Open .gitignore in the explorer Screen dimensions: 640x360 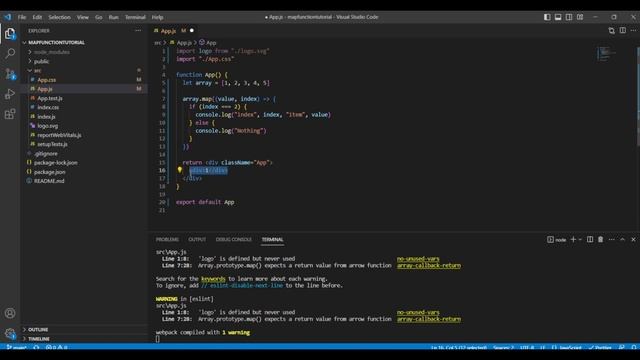pyautogui.click(x=46, y=154)
